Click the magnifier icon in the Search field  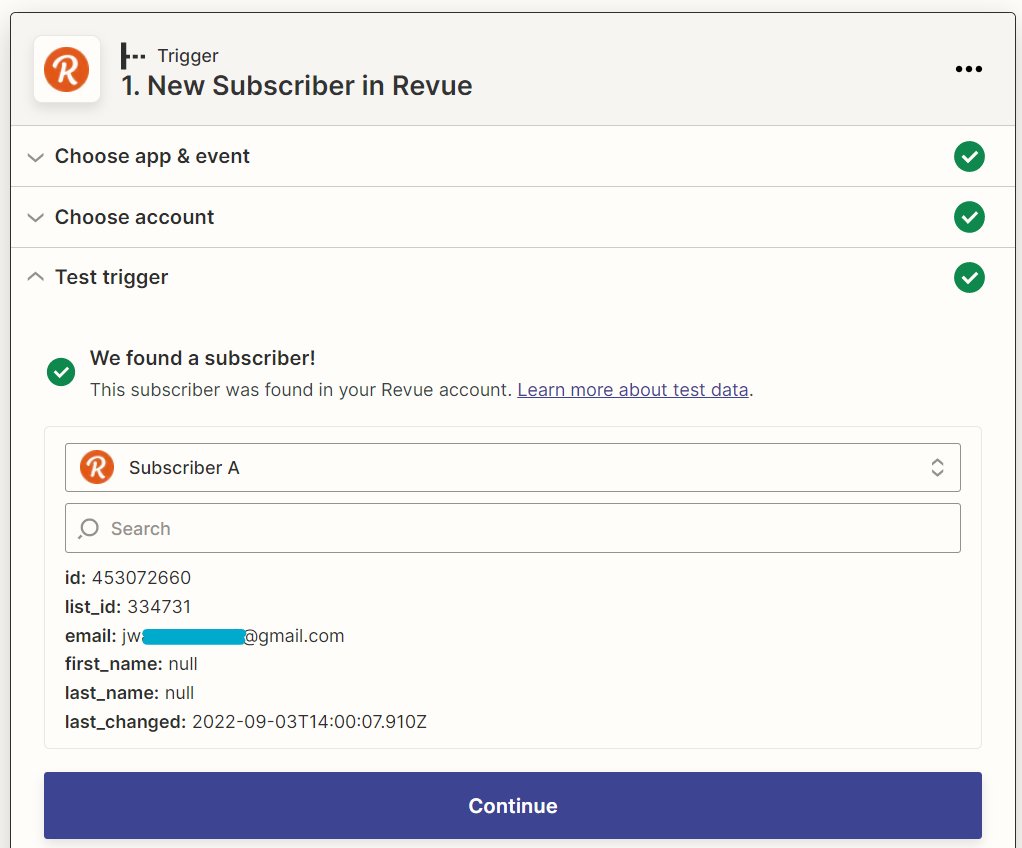click(88, 529)
